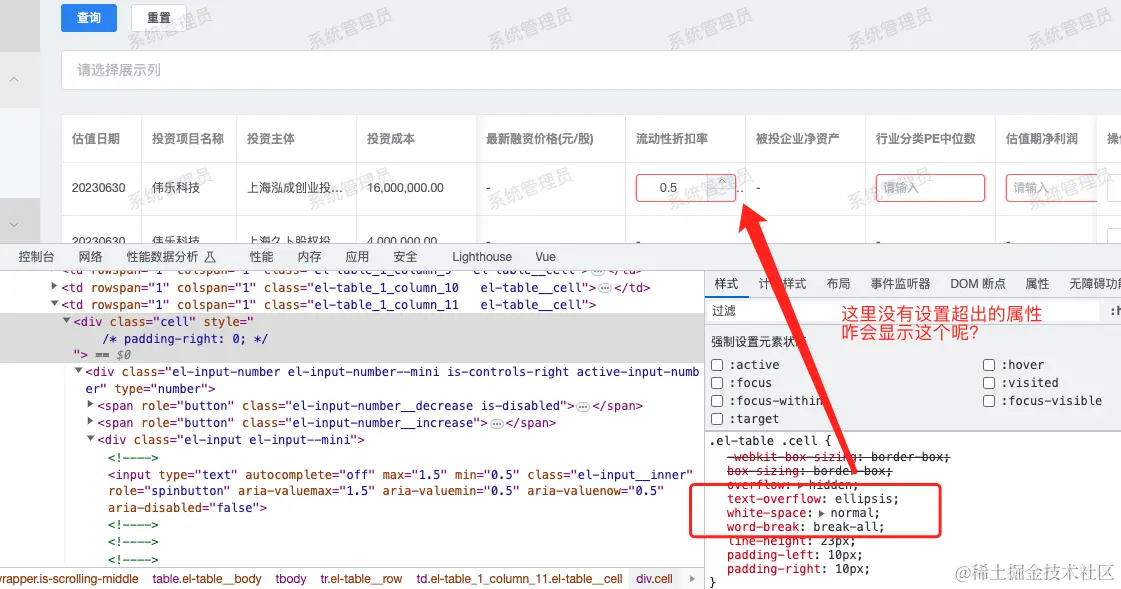Click the down chevron in the left sidebar
This screenshot has height=589, width=1121.
pyautogui.click(x=14, y=224)
